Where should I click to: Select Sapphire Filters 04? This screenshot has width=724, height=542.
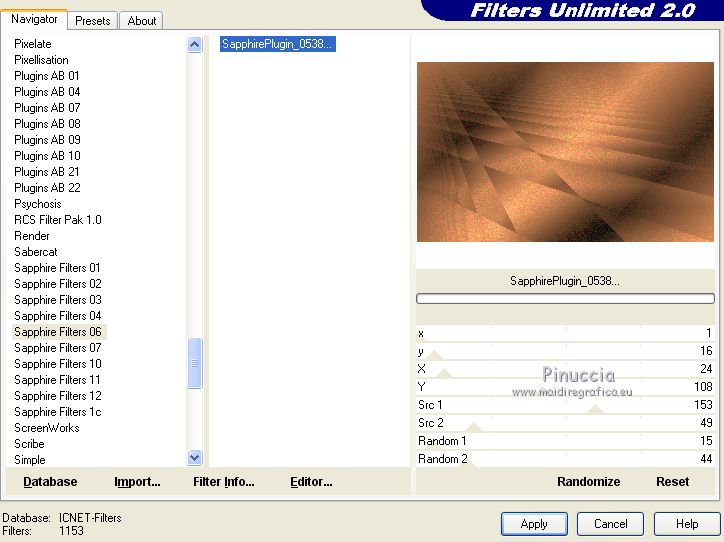pos(58,316)
